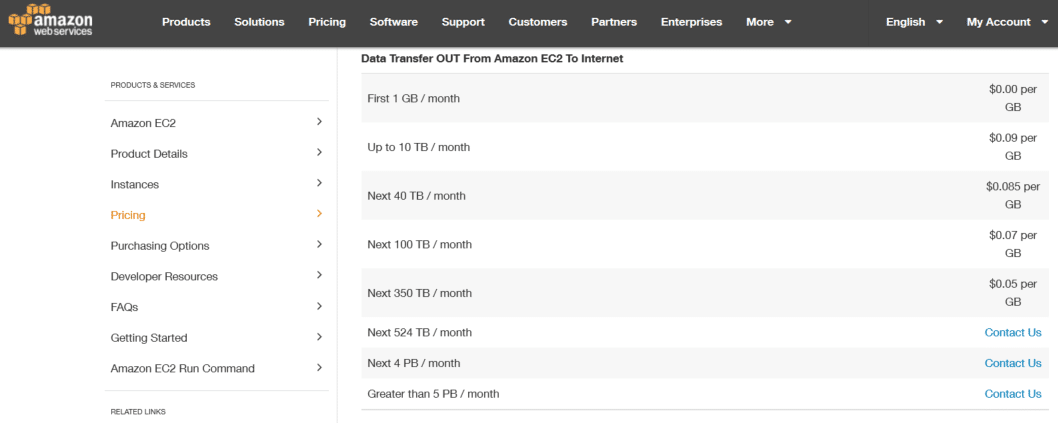Click the chevron arrow beside Instances
The image size is (1058, 423).
click(x=319, y=183)
